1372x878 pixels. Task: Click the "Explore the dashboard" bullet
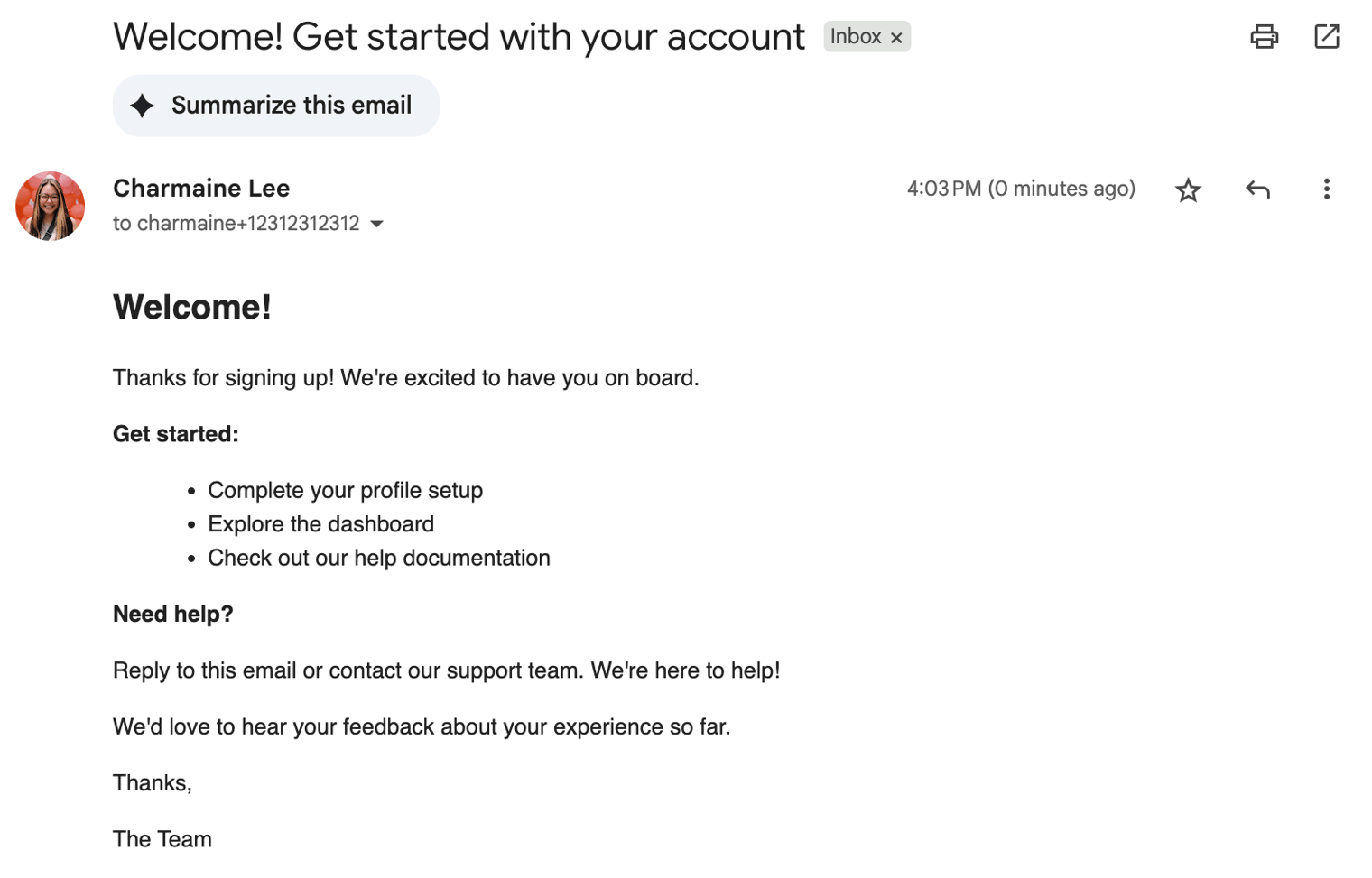click(x=320, y=524)
